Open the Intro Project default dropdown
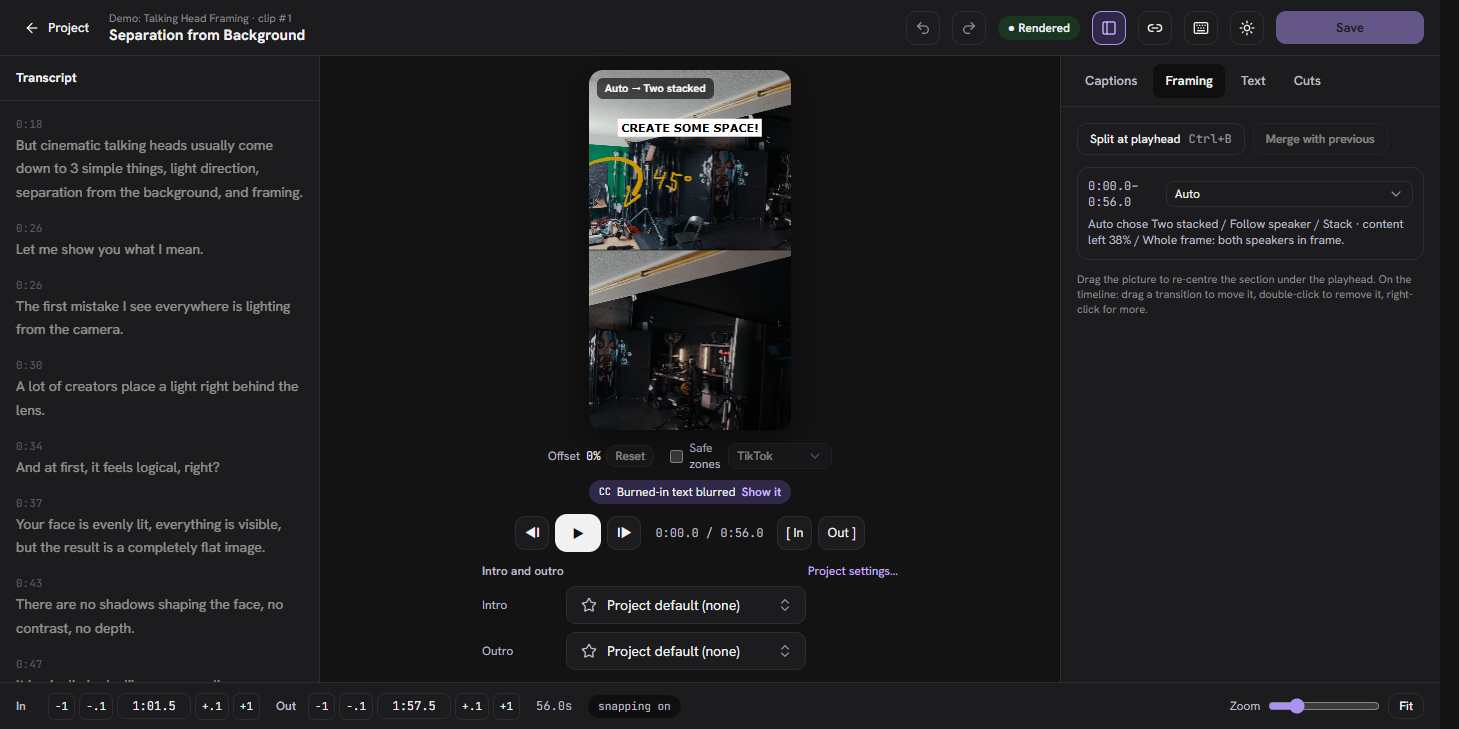This screenshot has width=1459, height=729. click(686, 605)
